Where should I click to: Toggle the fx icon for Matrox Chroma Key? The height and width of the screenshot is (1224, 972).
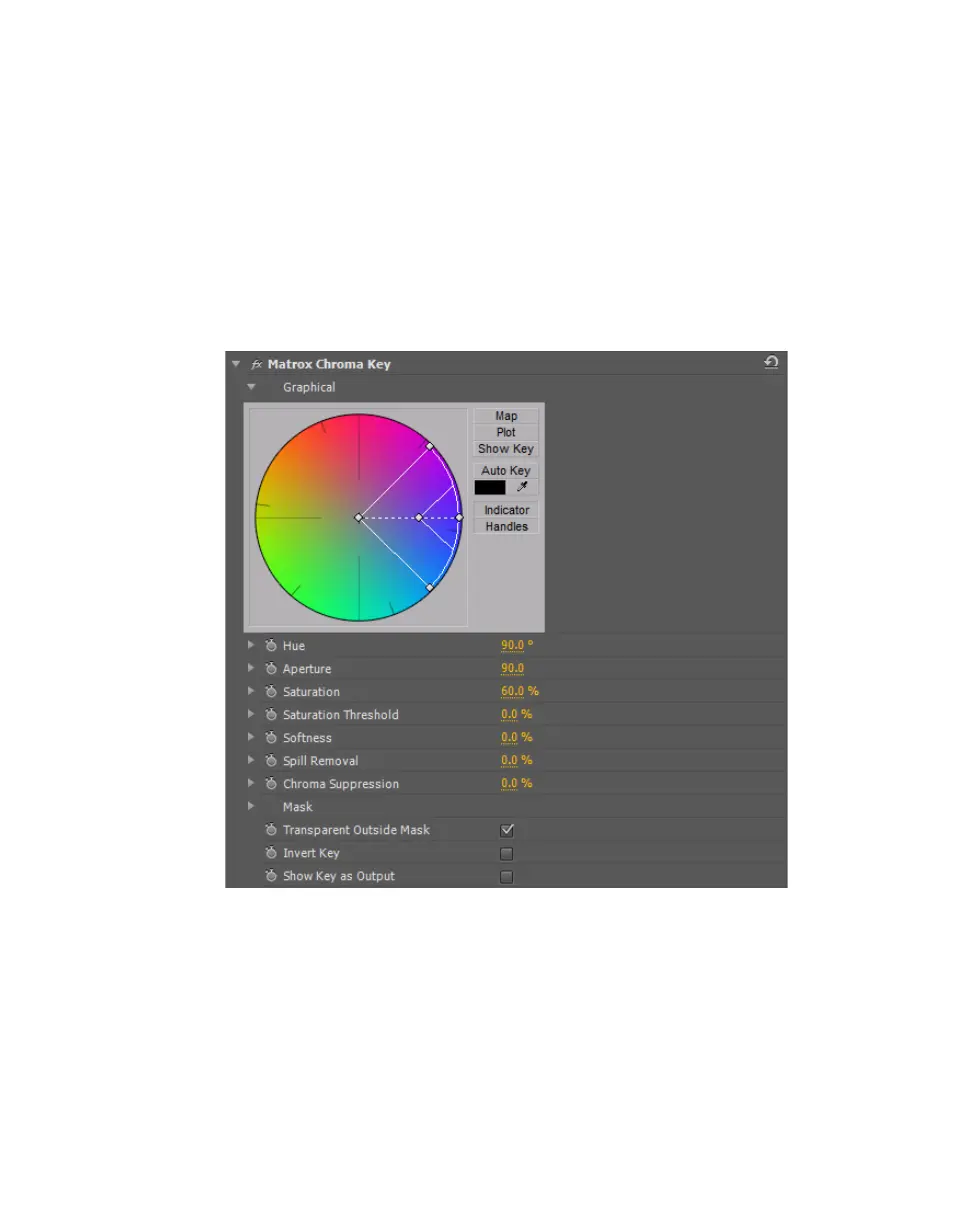click(x=257, y=365)
